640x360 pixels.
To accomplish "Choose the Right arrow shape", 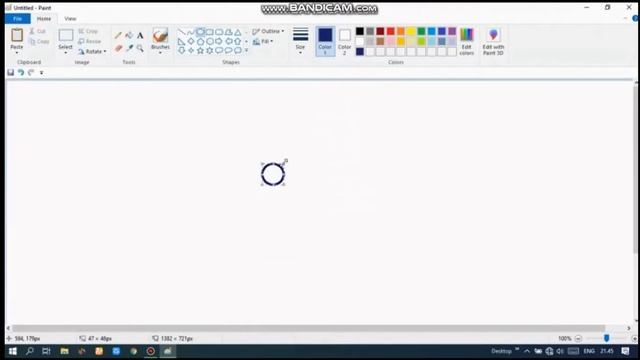I will (x=219, y=41).
